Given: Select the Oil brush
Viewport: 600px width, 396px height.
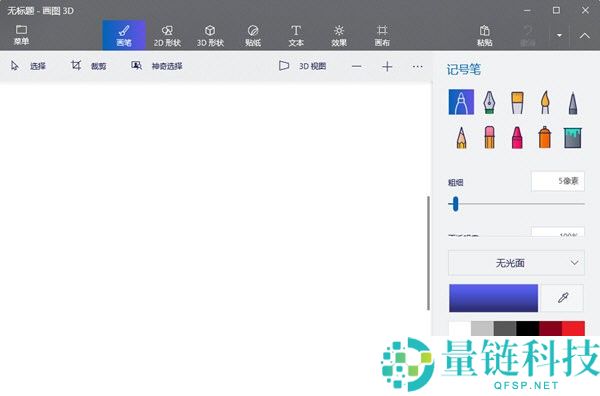Looking at the screenshot, I should coord(517,102).
